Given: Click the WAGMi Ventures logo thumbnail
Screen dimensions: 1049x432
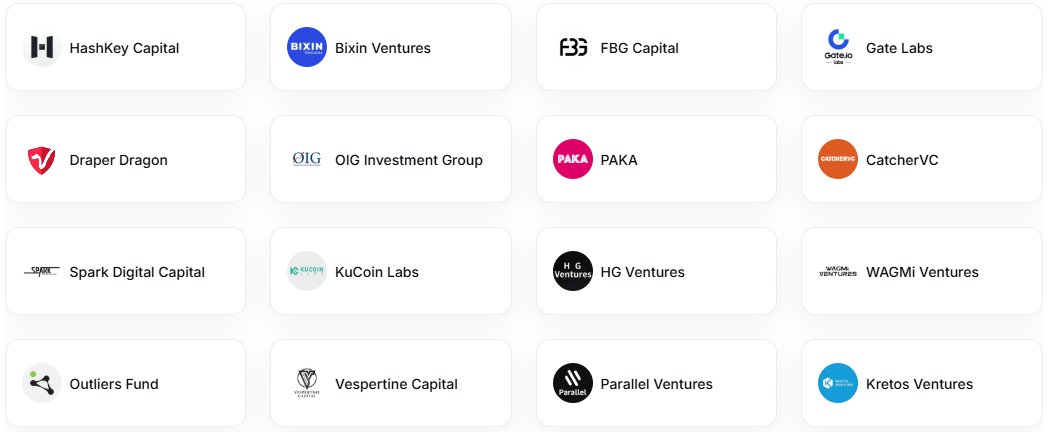Looking at the screenshot, I should (838, 272).
